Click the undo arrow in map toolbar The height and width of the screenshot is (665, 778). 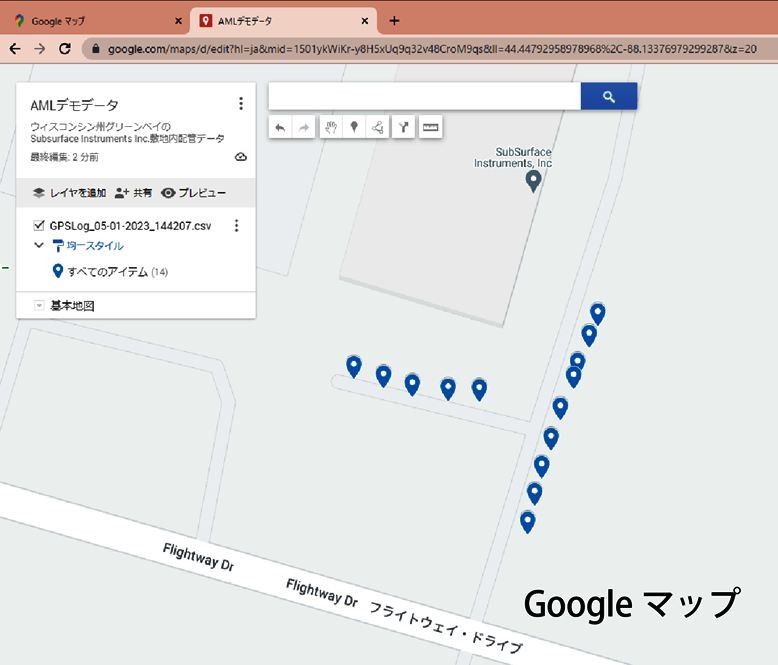pyautogui.click(x=280, y=128)
